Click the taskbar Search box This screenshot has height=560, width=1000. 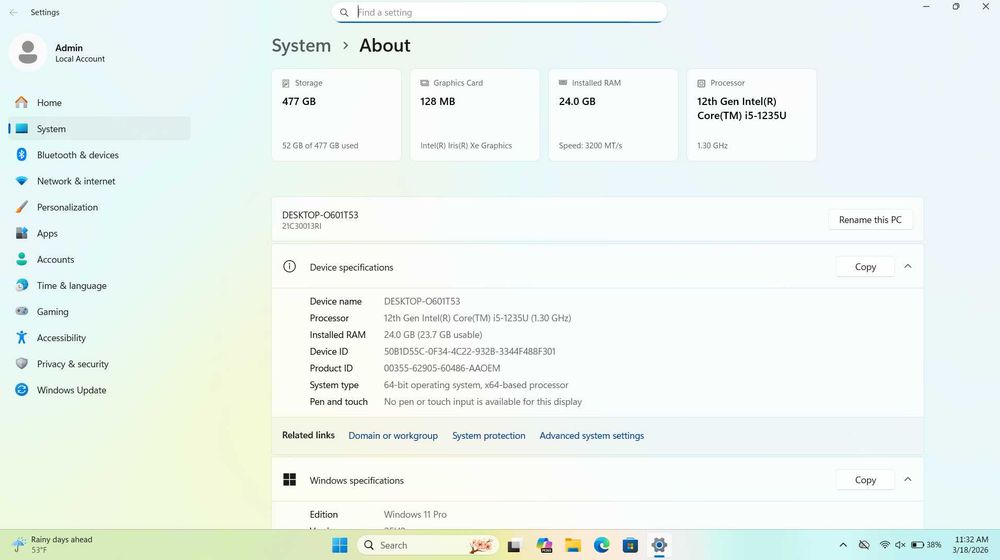click(x=427, y=545)
